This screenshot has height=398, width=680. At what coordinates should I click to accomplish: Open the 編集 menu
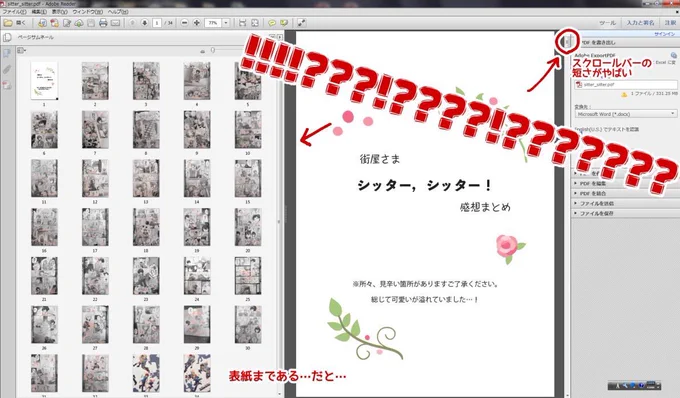[x=39, y=12]
